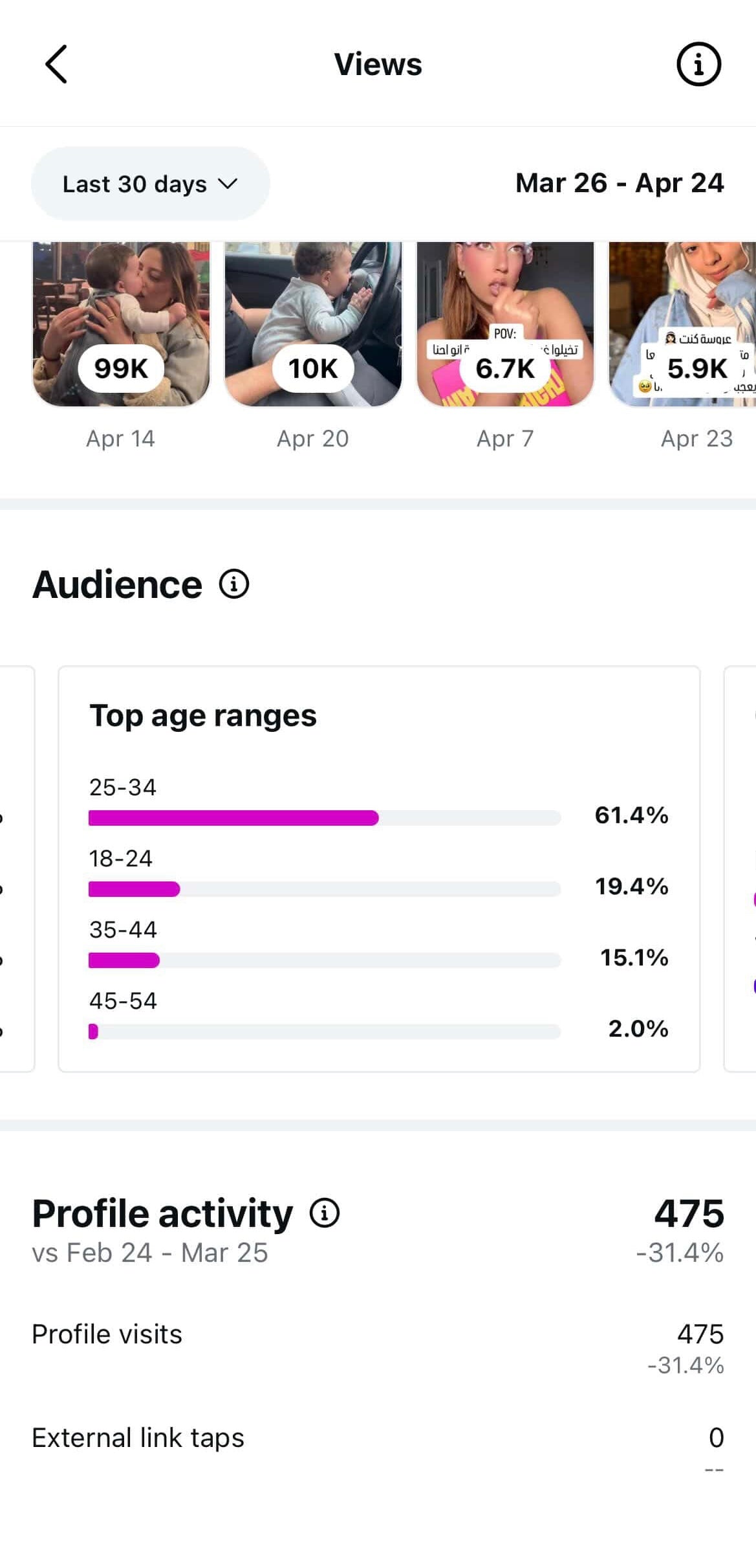This screenshot has width=756, height=1568.
Task: Open the Views info icon in header
Action: [x=698, y=64]
